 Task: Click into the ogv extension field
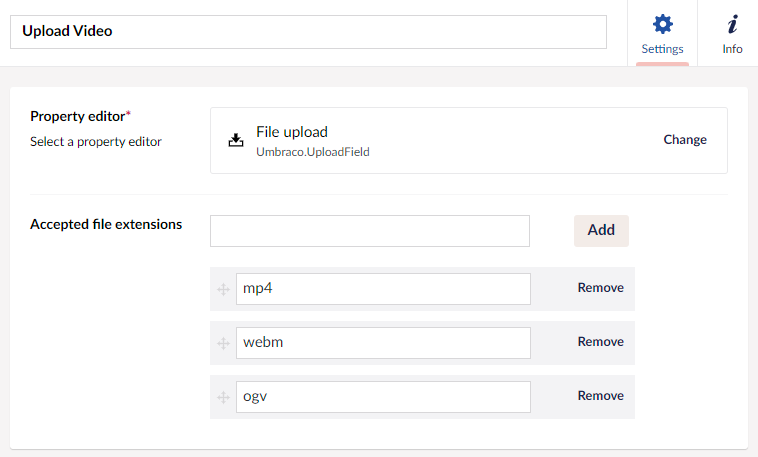tap(383, 397)
